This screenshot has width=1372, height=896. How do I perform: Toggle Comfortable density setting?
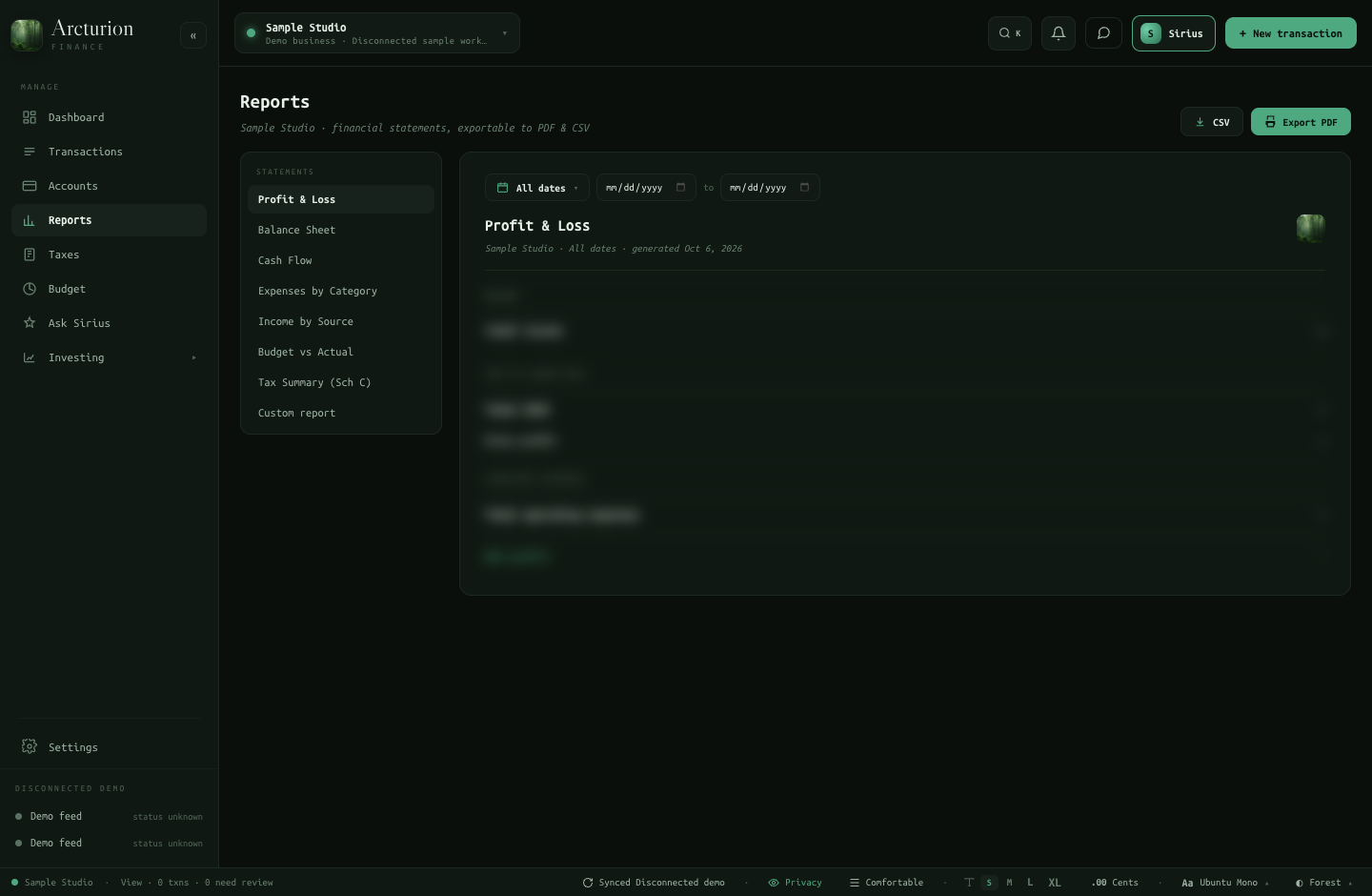point(886,883)
